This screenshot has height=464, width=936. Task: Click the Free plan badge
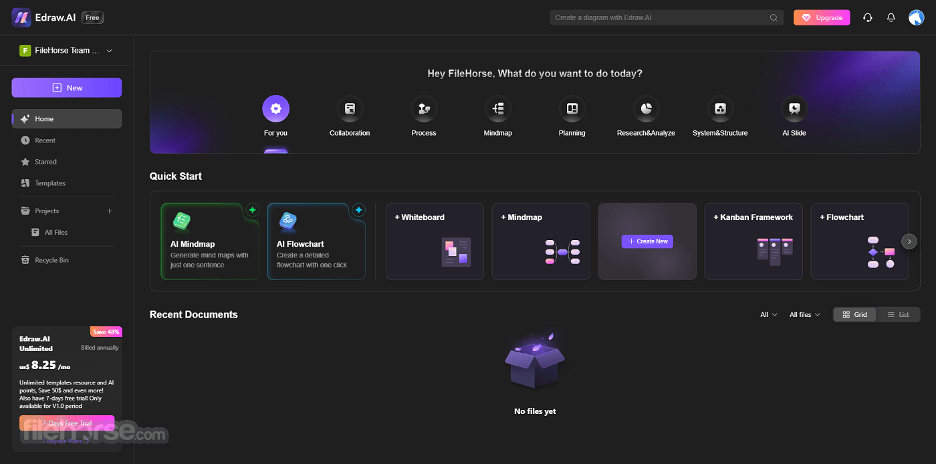[x=93, y=17]
